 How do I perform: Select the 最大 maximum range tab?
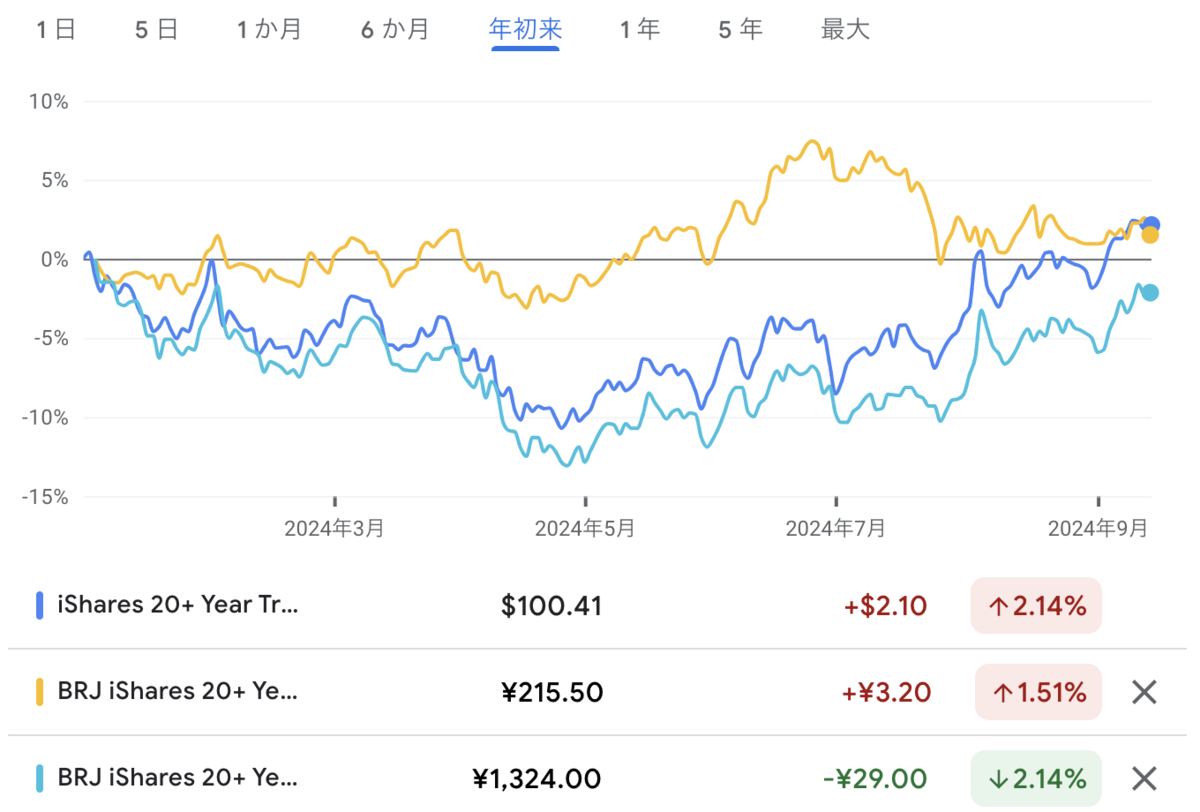(845, 29)
